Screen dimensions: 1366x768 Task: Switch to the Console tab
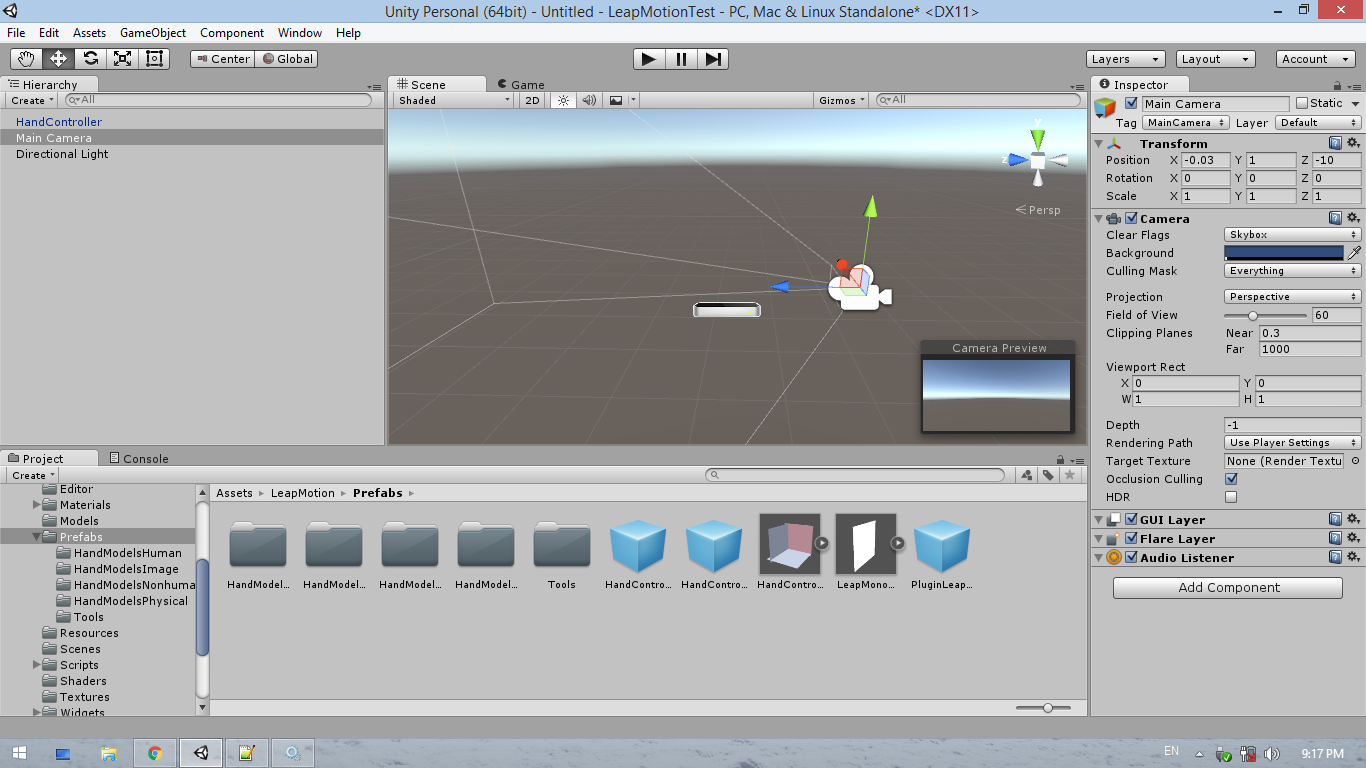[x=138, y=459]
